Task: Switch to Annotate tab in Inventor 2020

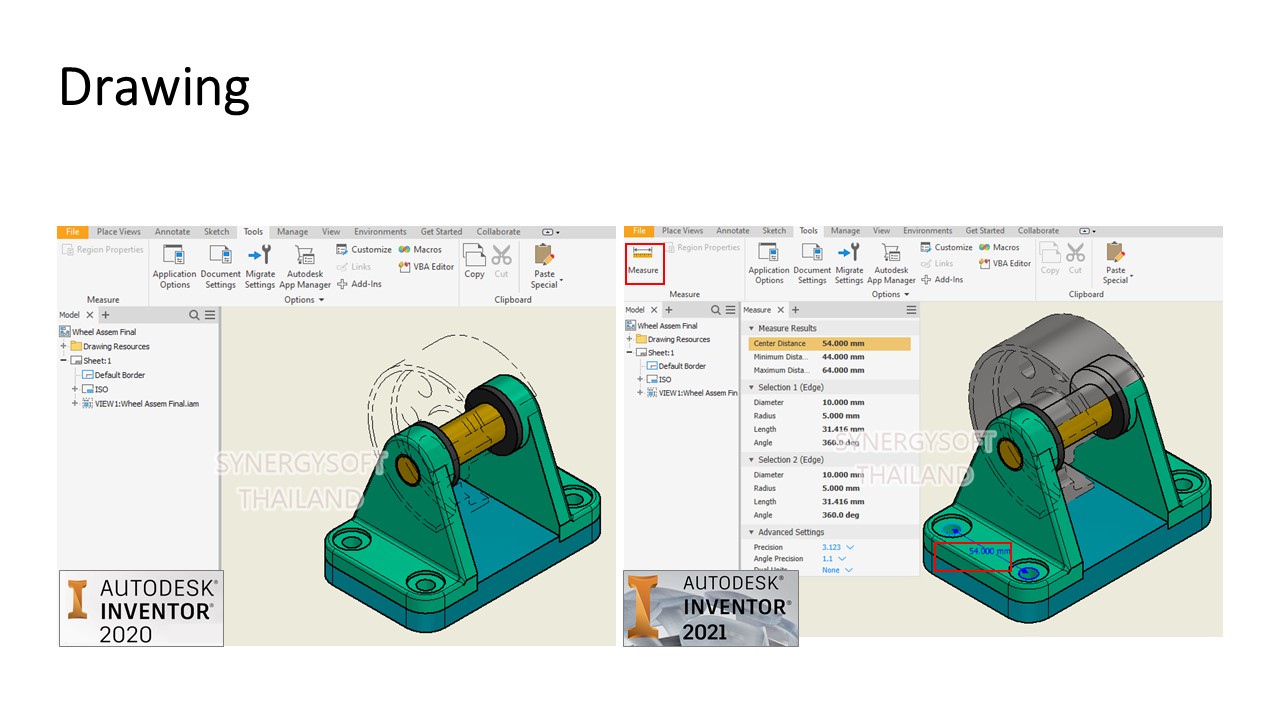Action: [x=172, y=232]
